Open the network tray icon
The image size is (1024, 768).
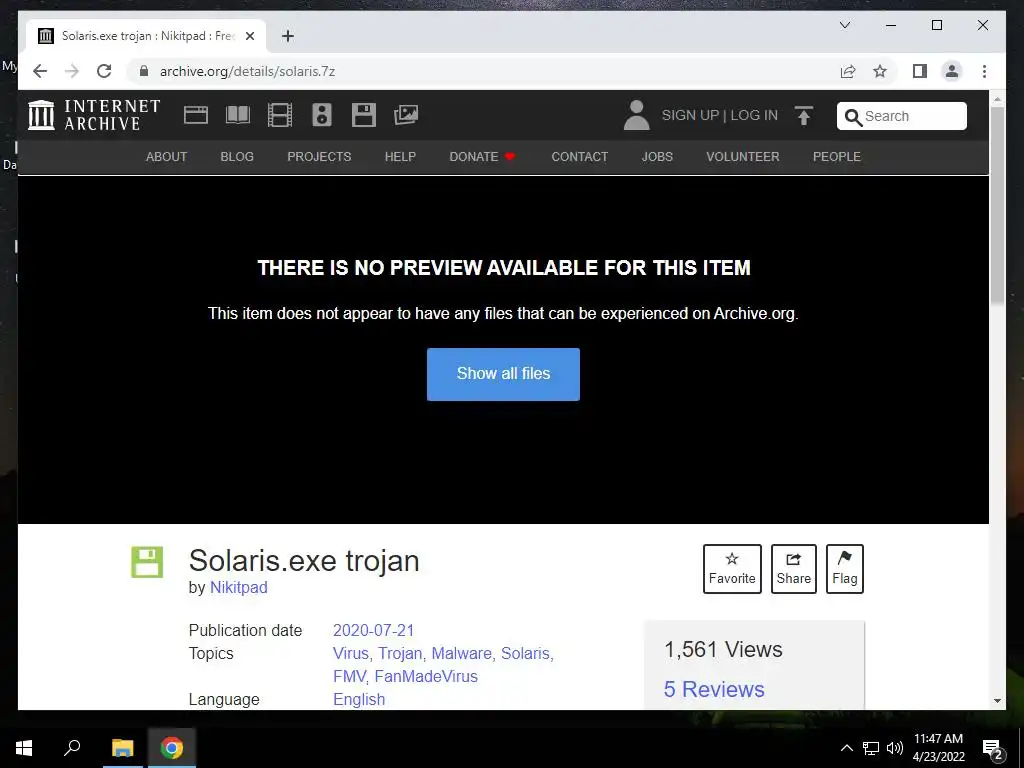point(871,748)
